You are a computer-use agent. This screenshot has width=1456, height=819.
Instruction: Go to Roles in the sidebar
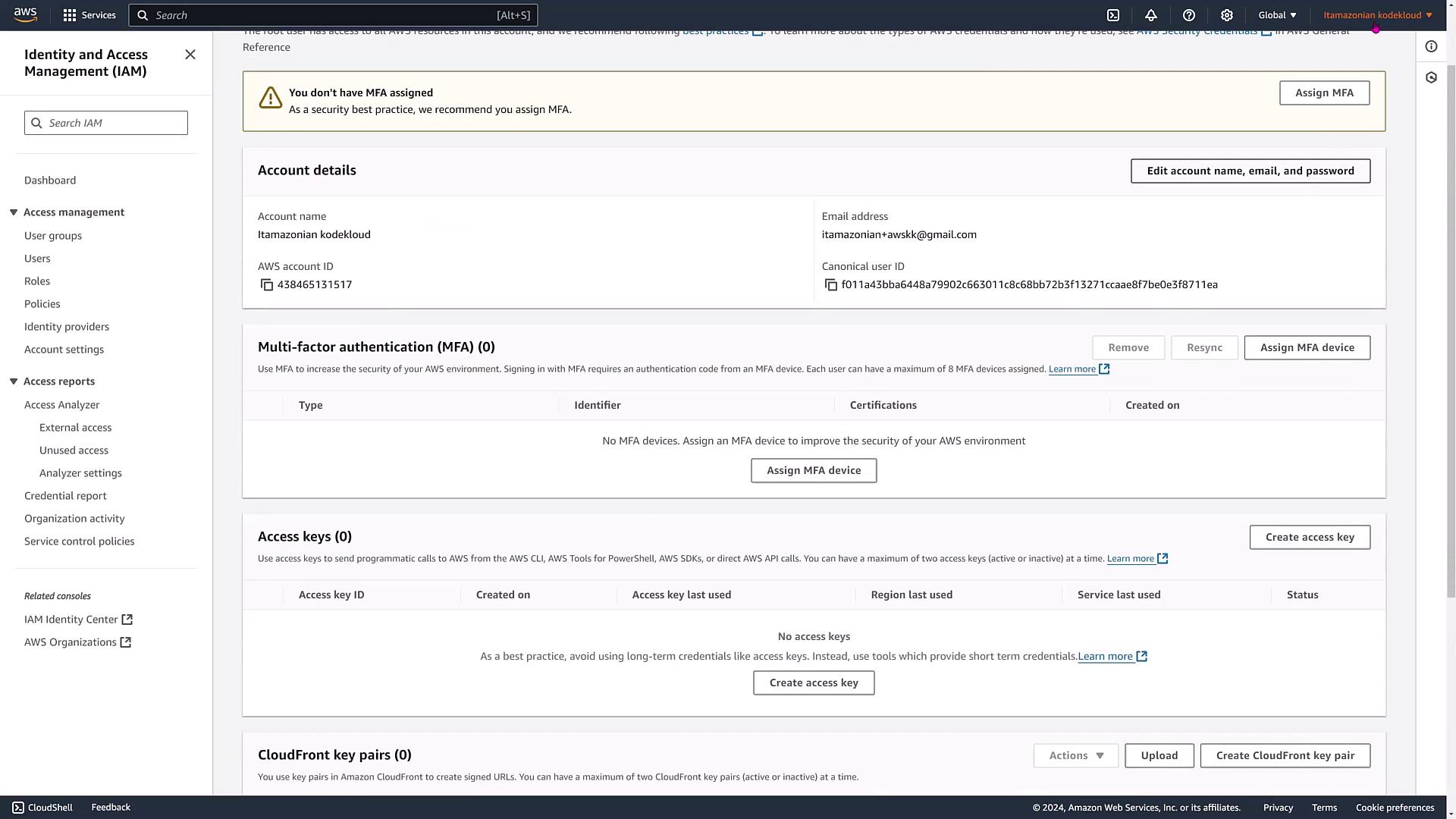tap(37, 281)
